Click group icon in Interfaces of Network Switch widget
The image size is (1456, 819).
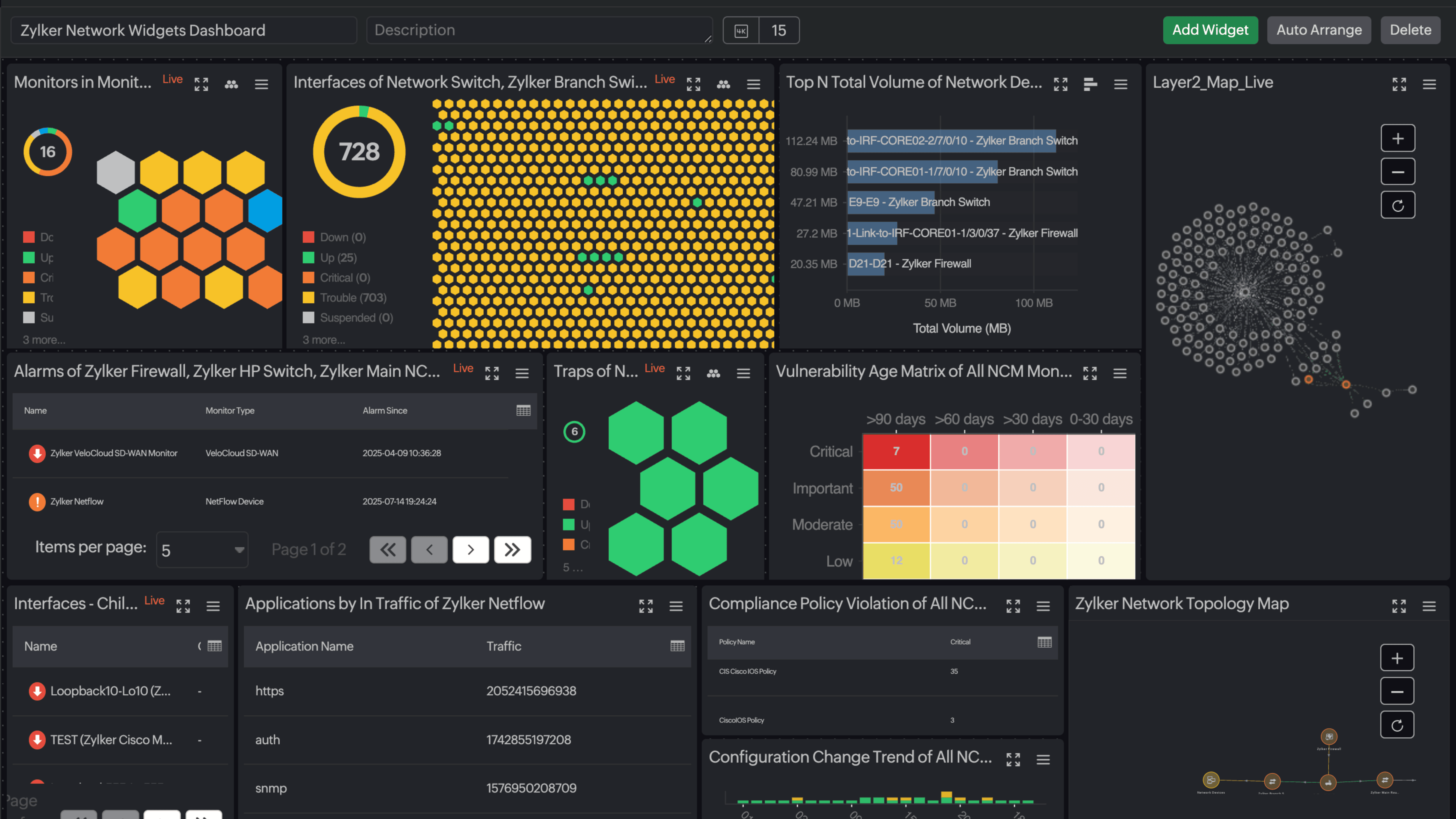pos(723,84)
